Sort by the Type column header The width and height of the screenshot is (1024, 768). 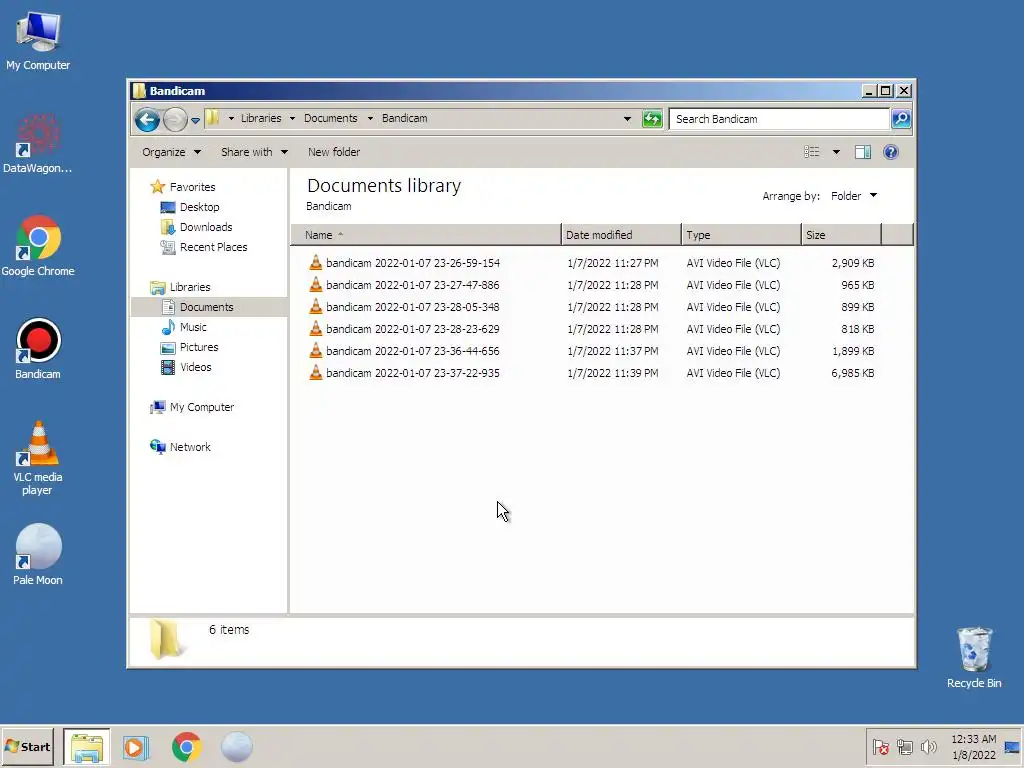(741, 235)
